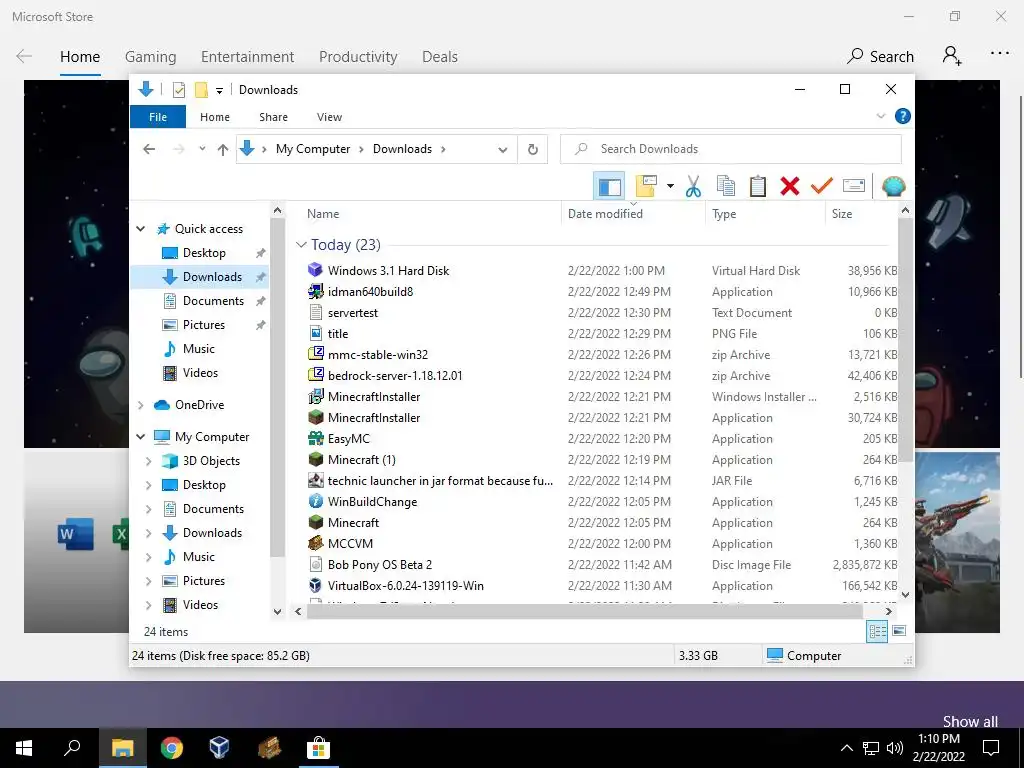Select the Bob Pony OS Beta 2 disc image

tap(379, 565)
